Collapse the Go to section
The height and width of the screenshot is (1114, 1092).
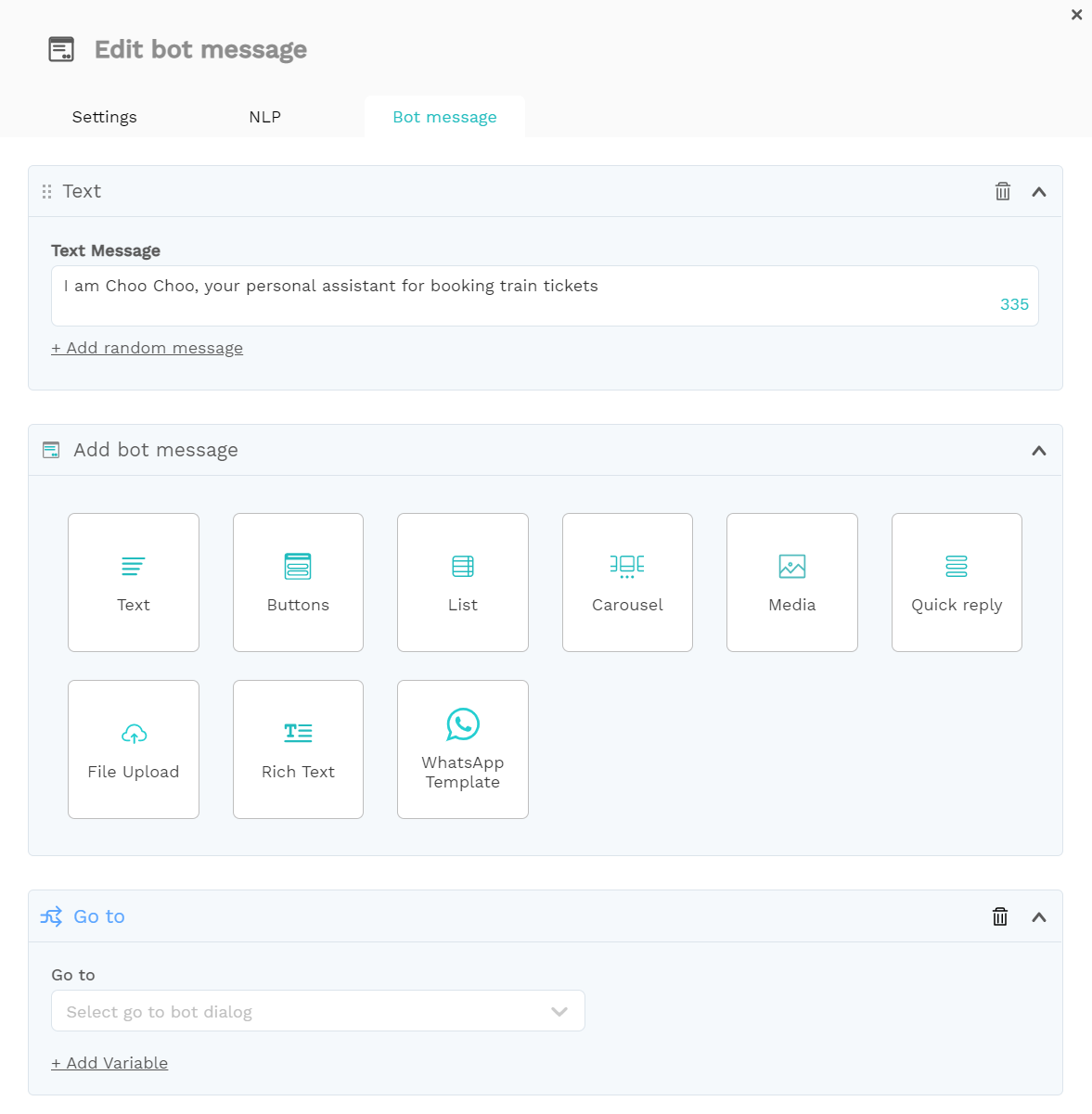(1039, 917)
